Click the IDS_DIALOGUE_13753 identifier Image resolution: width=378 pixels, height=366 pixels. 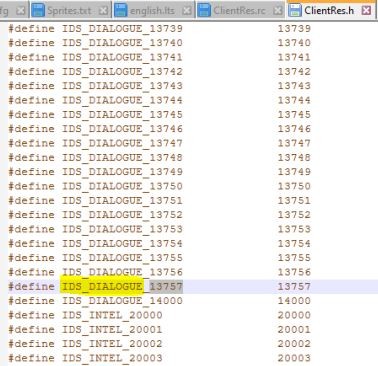(122, 229)
